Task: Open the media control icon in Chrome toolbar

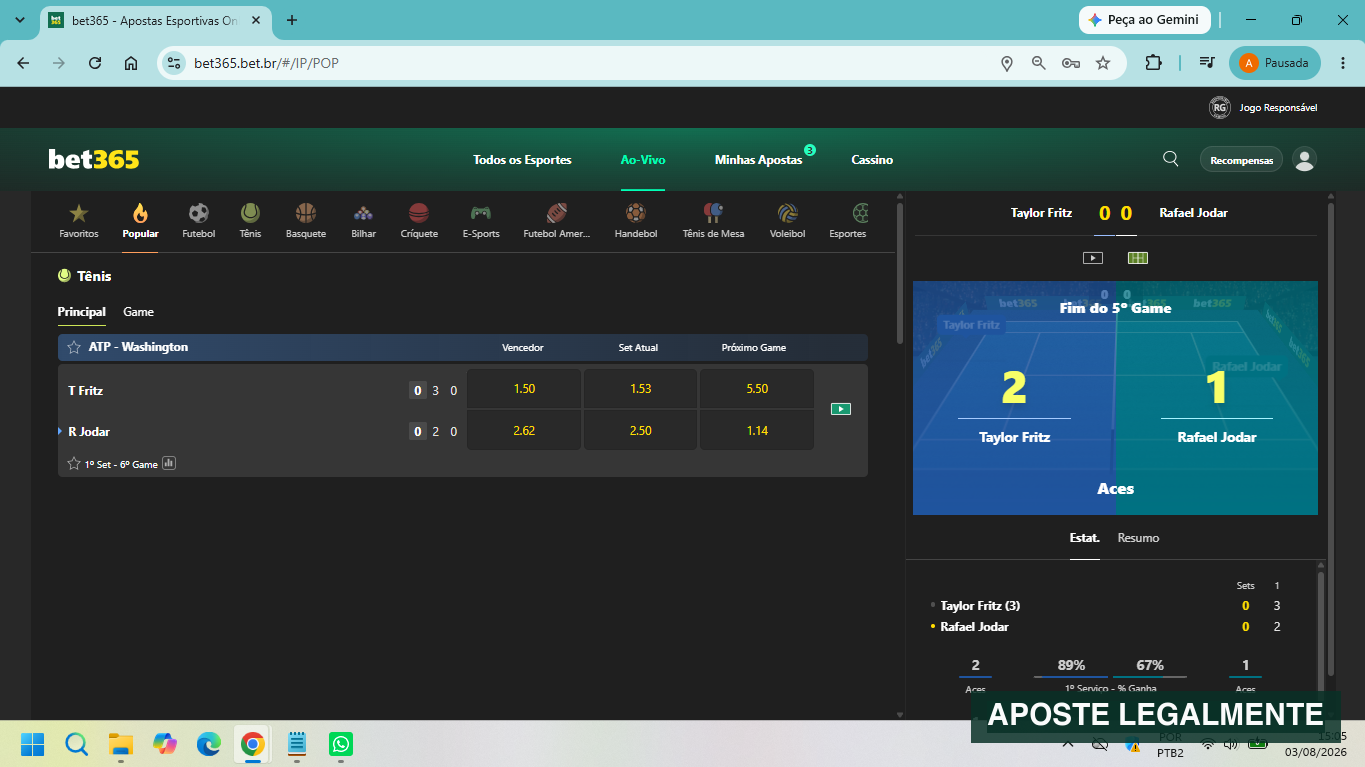Action: [x=1207, y=63]
